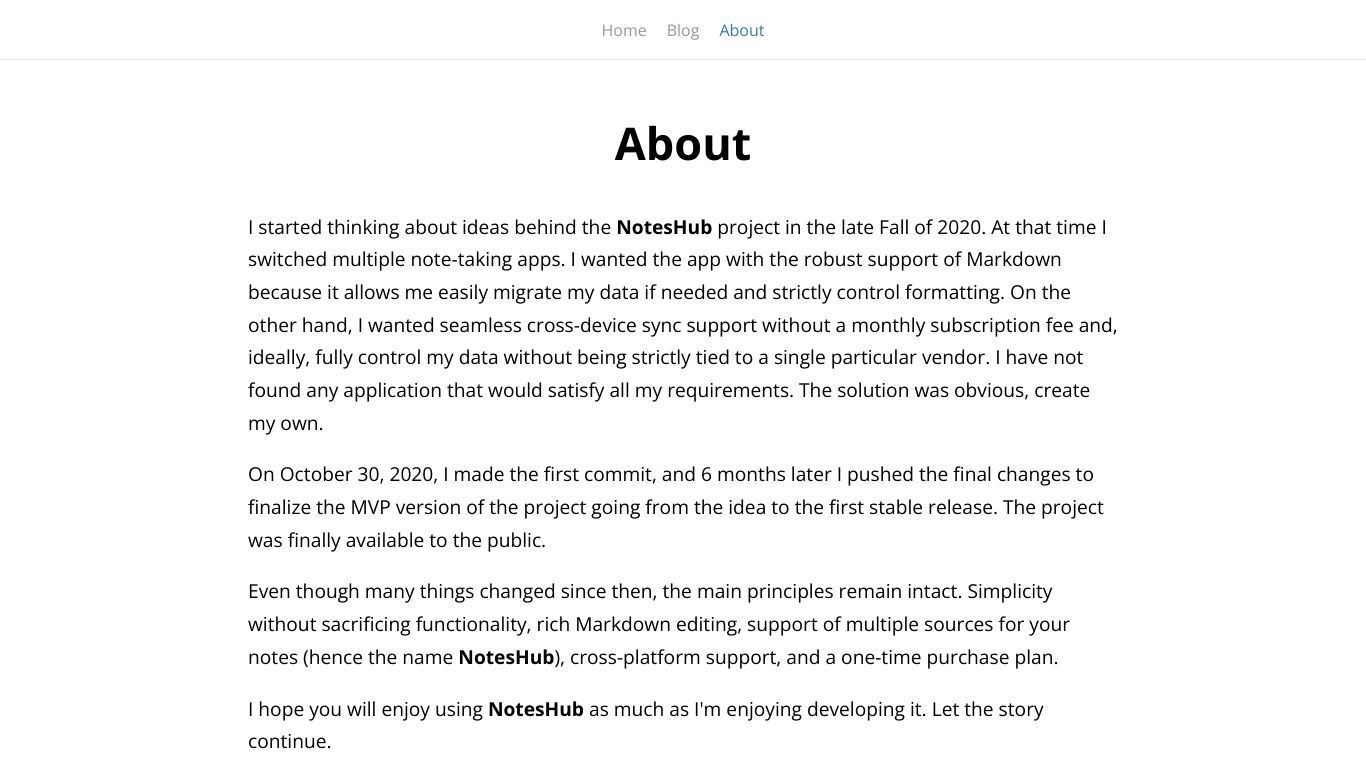Viewport: 1366px width, 768px height.
Task: Click the phrase 'cross-platform support'
Action: [673, 657]
